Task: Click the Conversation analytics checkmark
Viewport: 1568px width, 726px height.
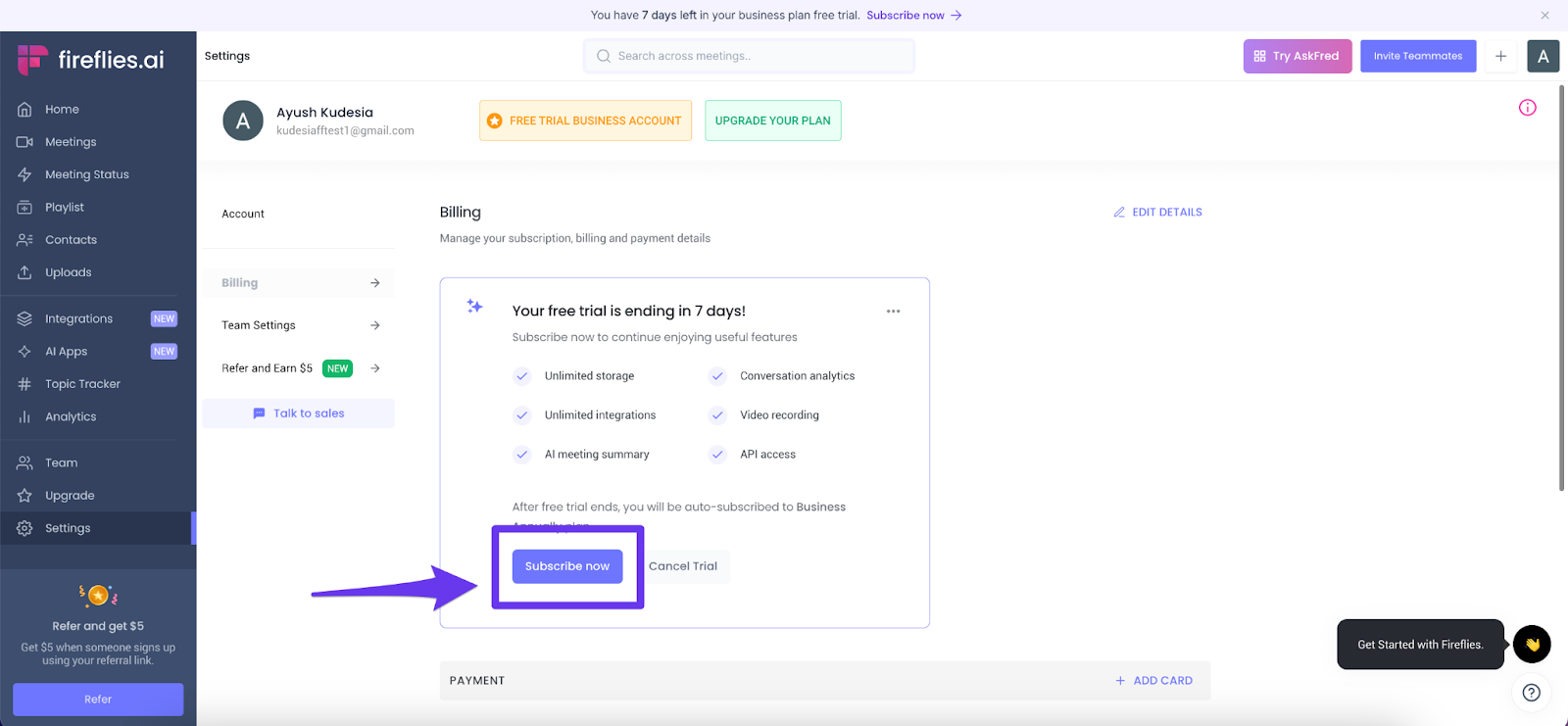Action: (717, 376)
